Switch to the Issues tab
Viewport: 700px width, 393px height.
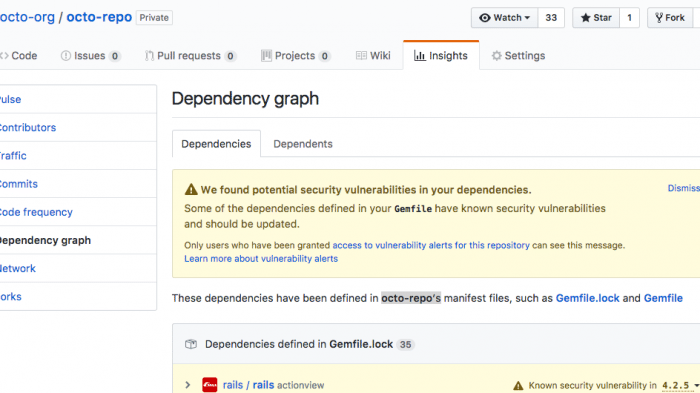91,56
